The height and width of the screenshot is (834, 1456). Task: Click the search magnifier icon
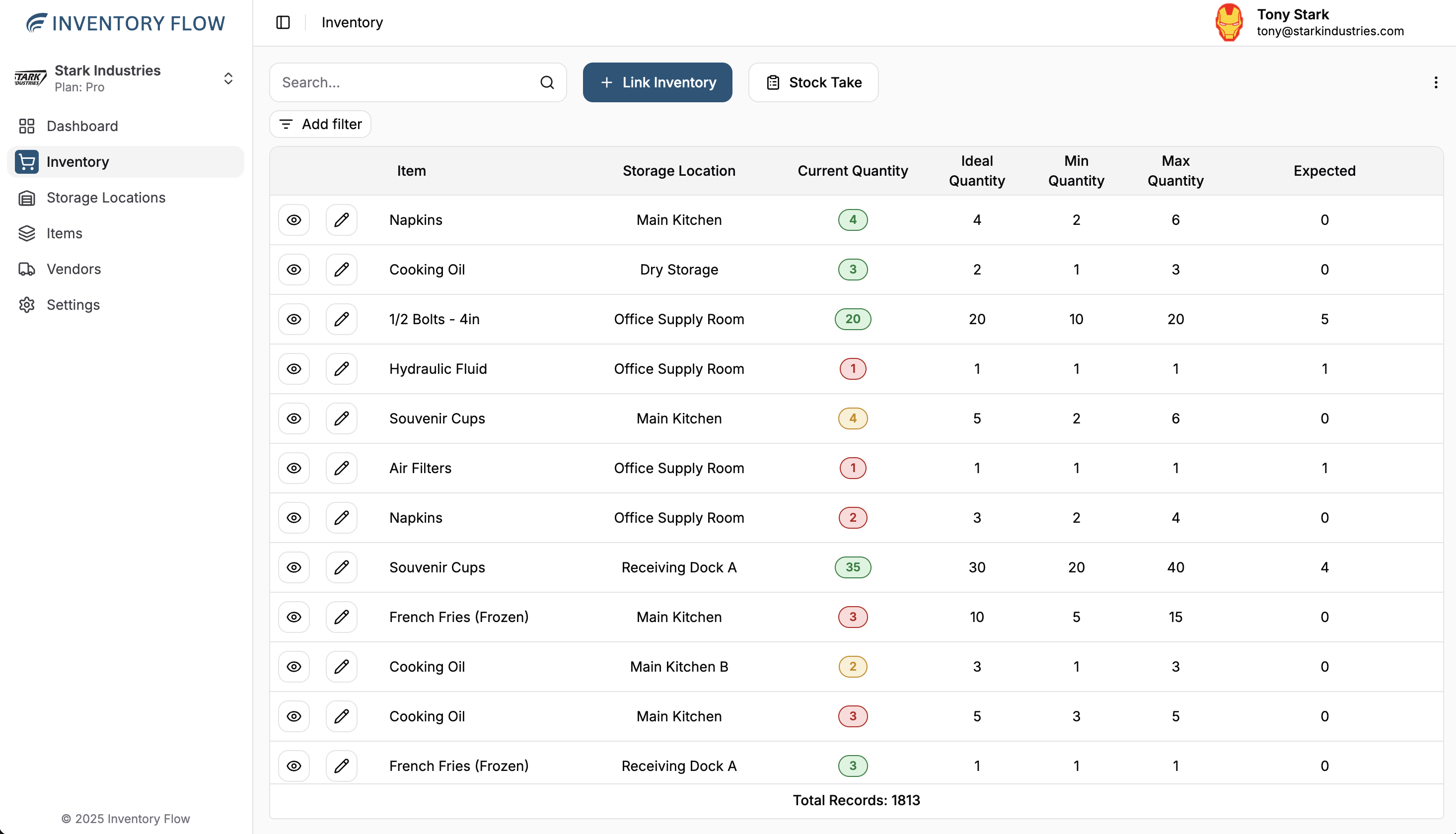pos(547,82)
